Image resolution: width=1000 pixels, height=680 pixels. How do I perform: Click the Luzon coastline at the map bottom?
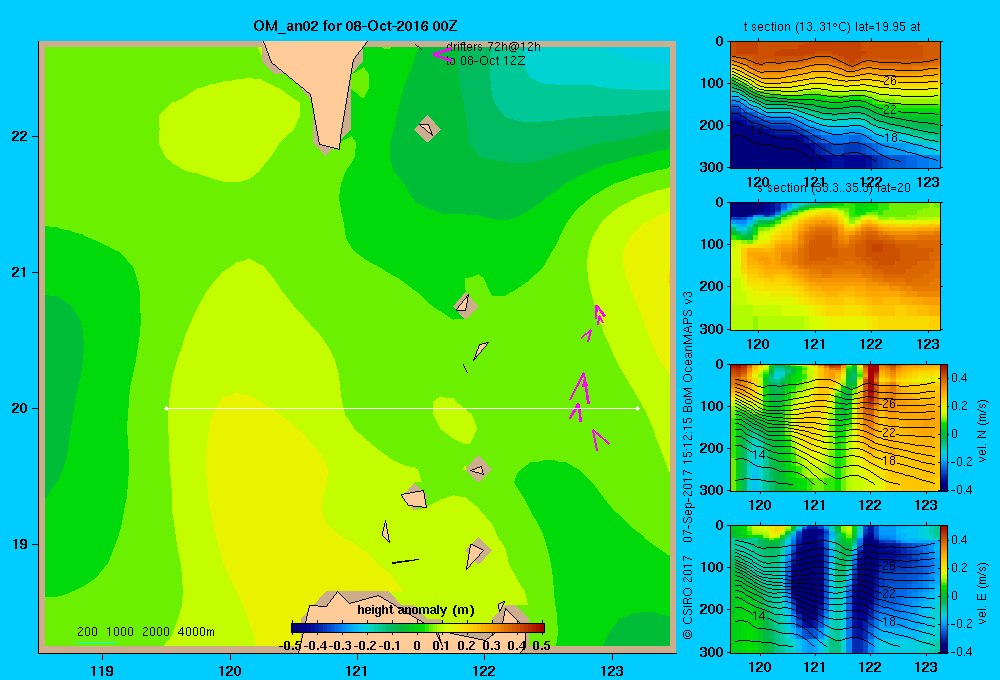click(408, 622)
